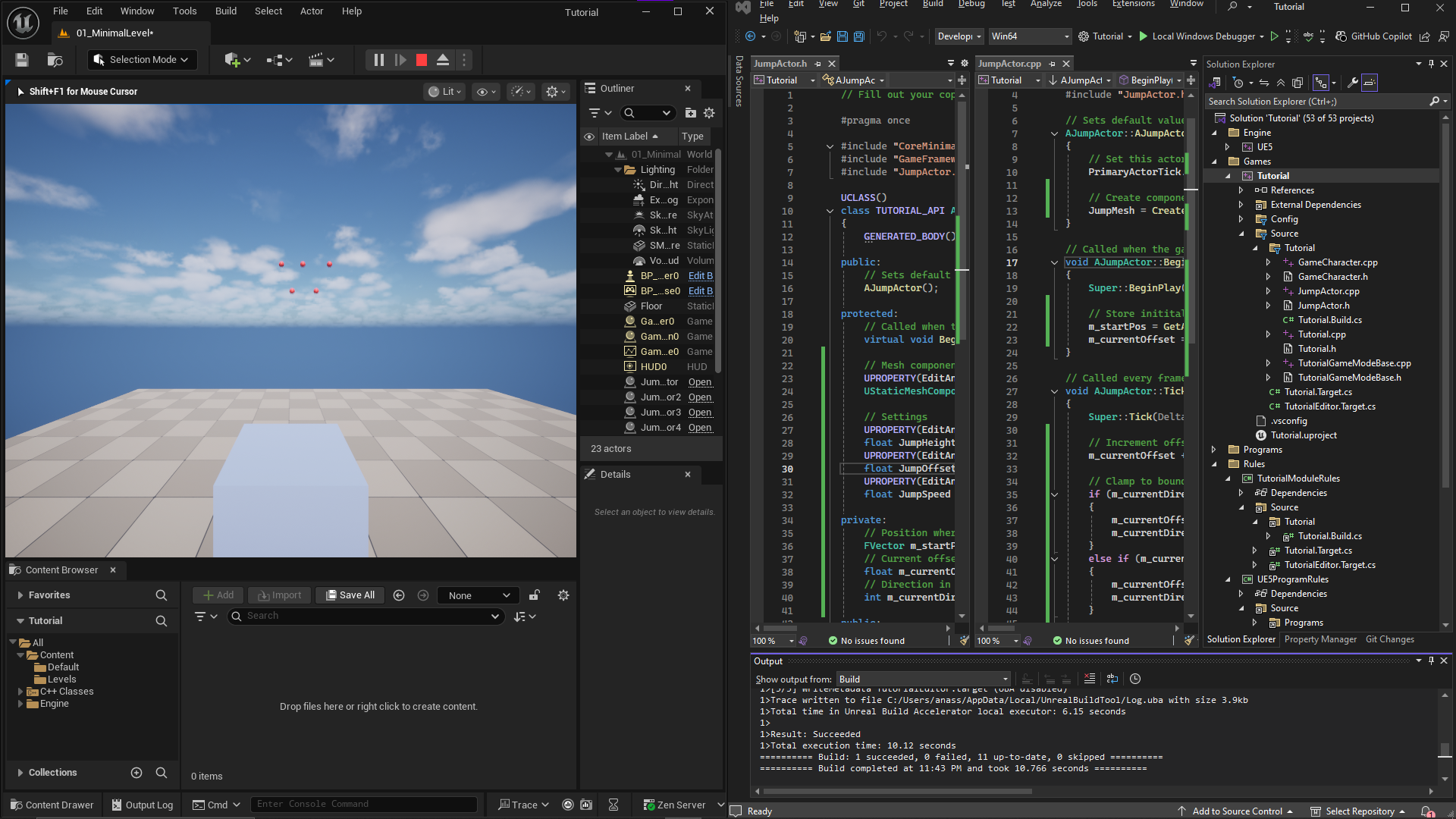
Task: Click the Content Browser search field
Action: pyautogui.click(x=365, y=617)
